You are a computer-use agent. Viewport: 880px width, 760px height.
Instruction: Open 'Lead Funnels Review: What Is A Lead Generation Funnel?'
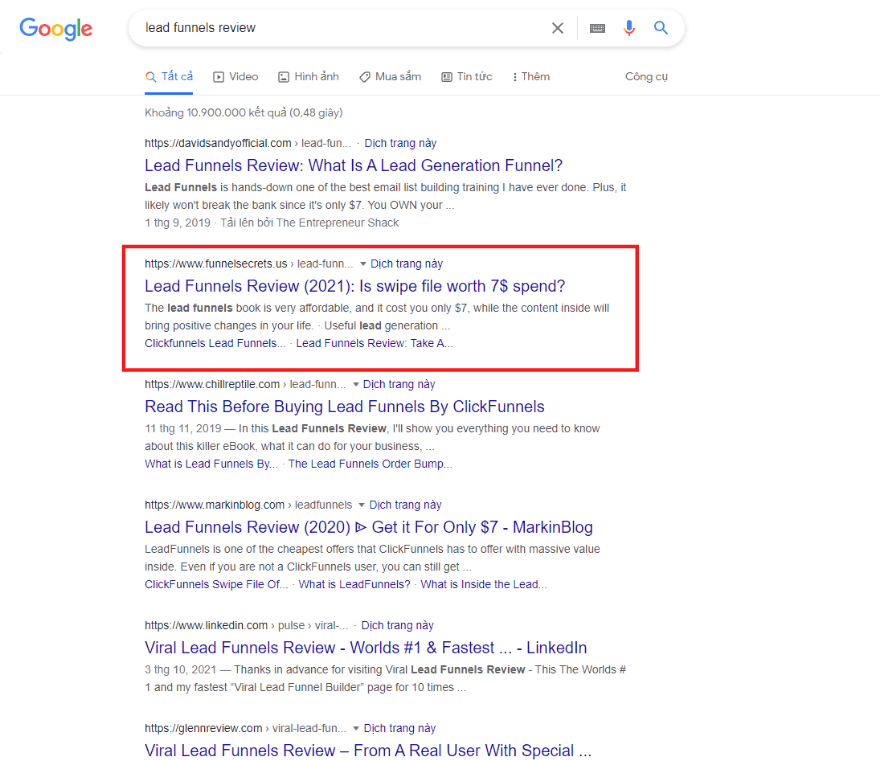[354, 166]
